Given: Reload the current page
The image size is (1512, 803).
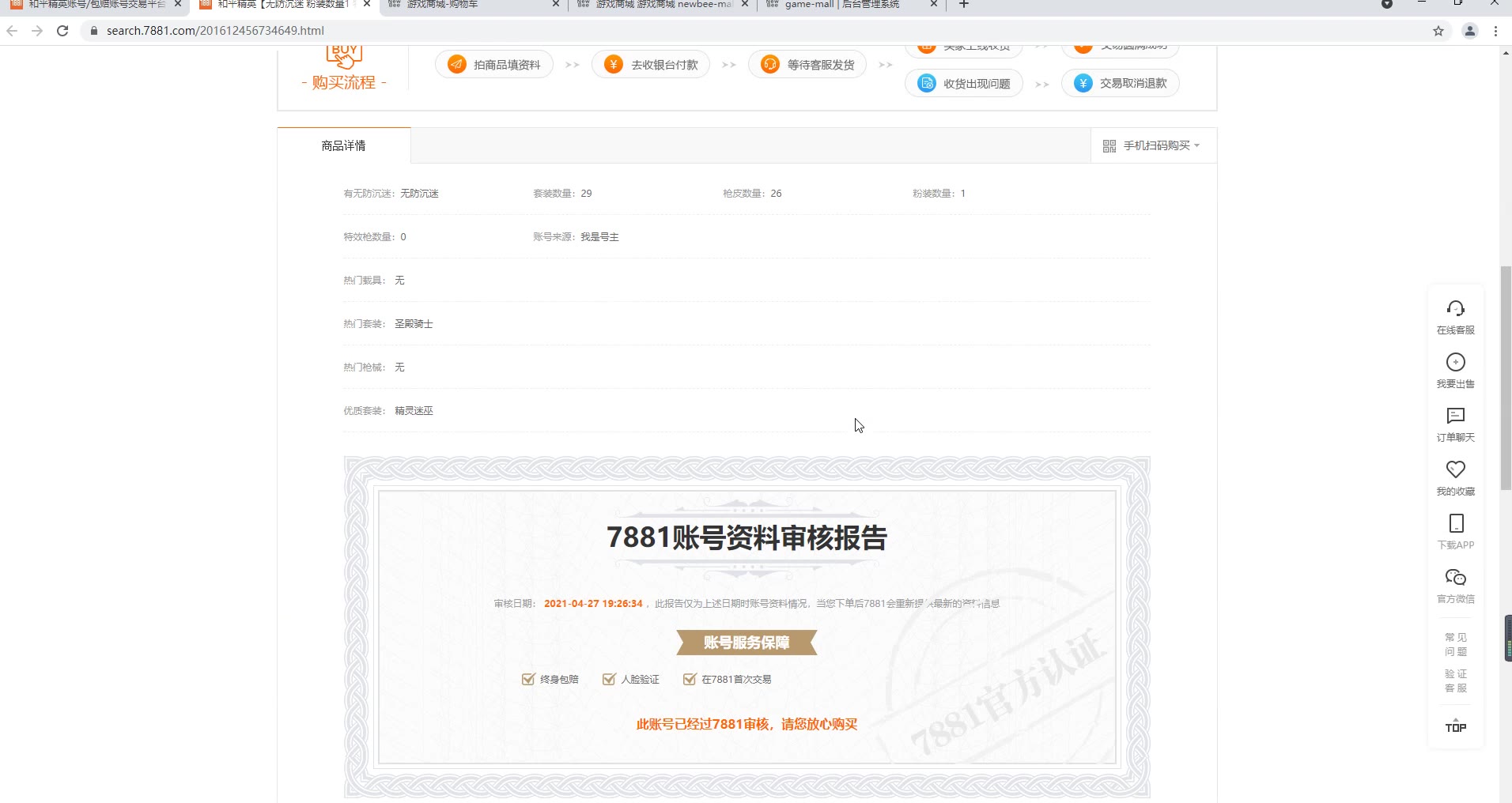Looking at the screenshot, I should point(62,31).
